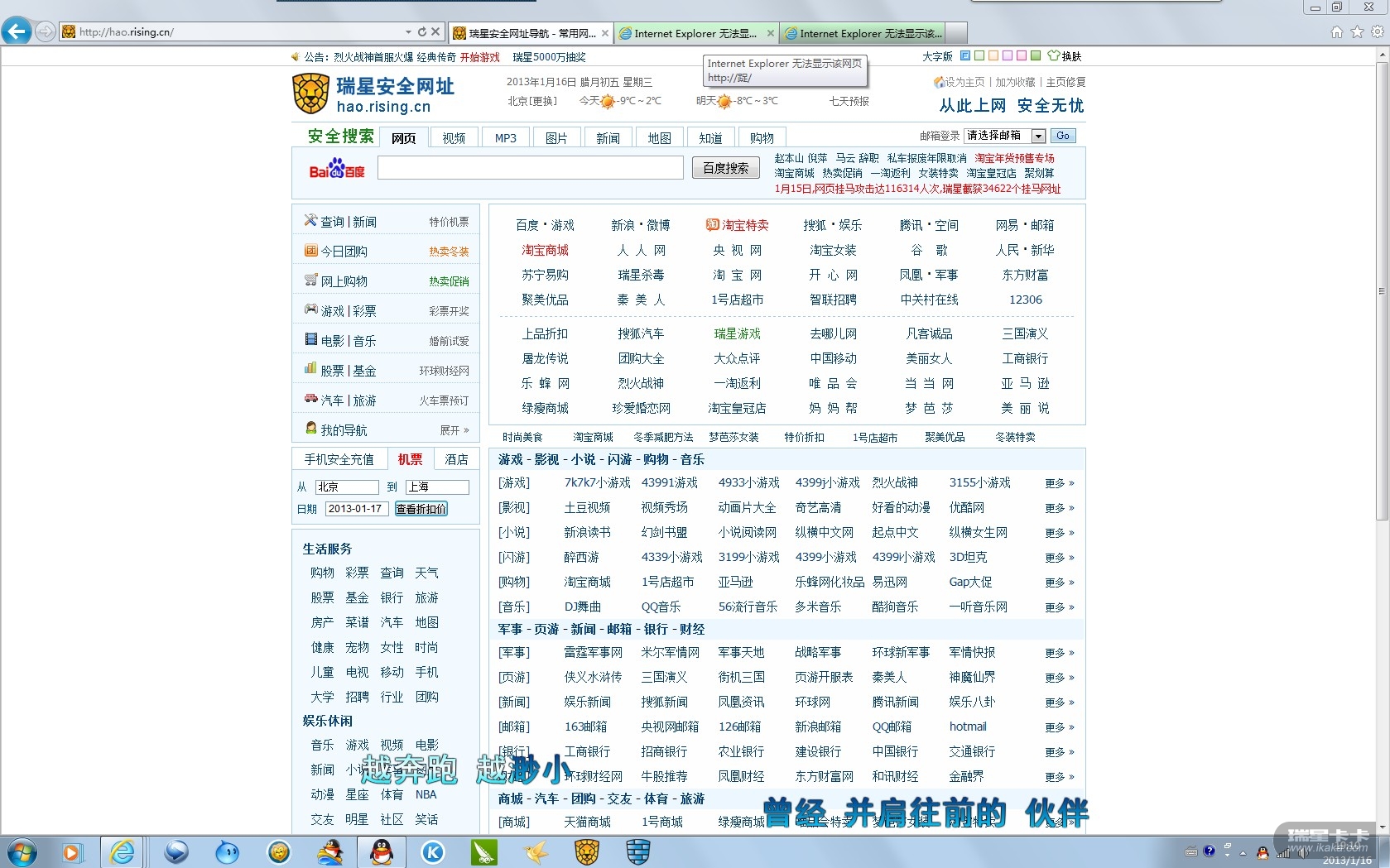
Task: Open the Windows Start orb
Action: pos(22,851)
